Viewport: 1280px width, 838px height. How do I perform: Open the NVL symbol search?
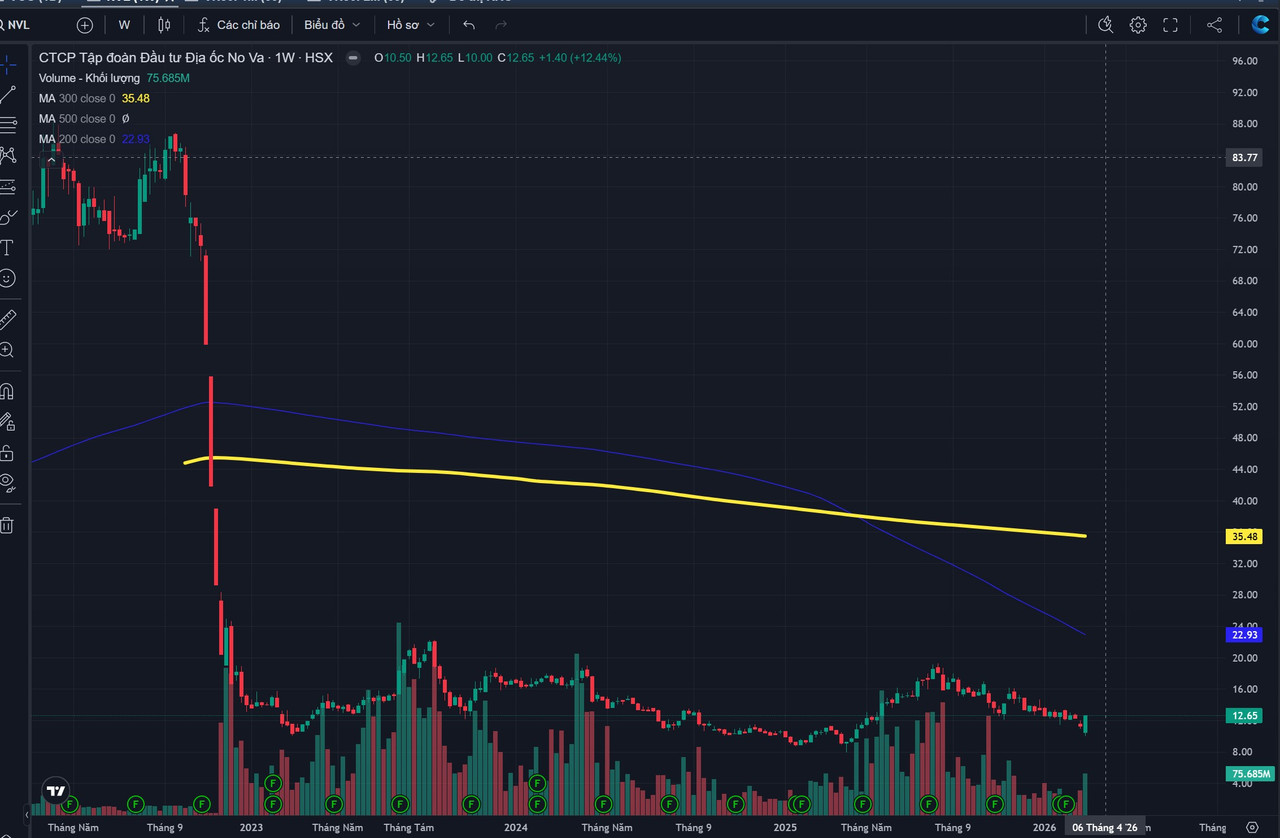pyautogui.click(x=18, y=25)
